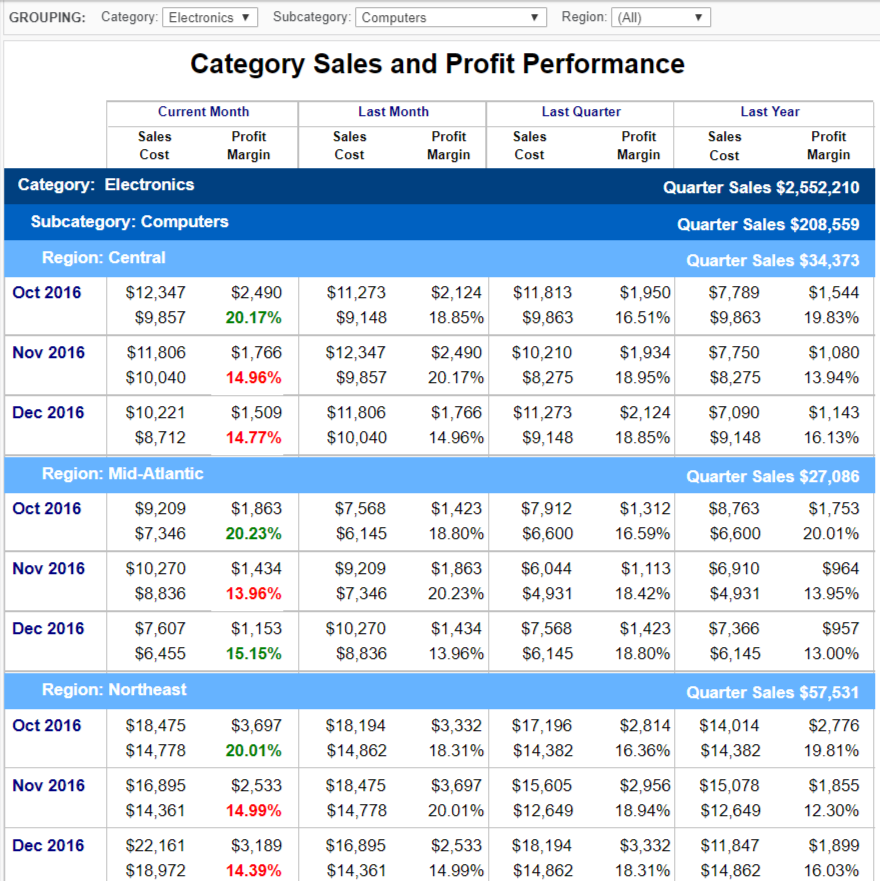880x881 pixels.
Task: Click Oct 2016 under Region Central
Action: 47,293
